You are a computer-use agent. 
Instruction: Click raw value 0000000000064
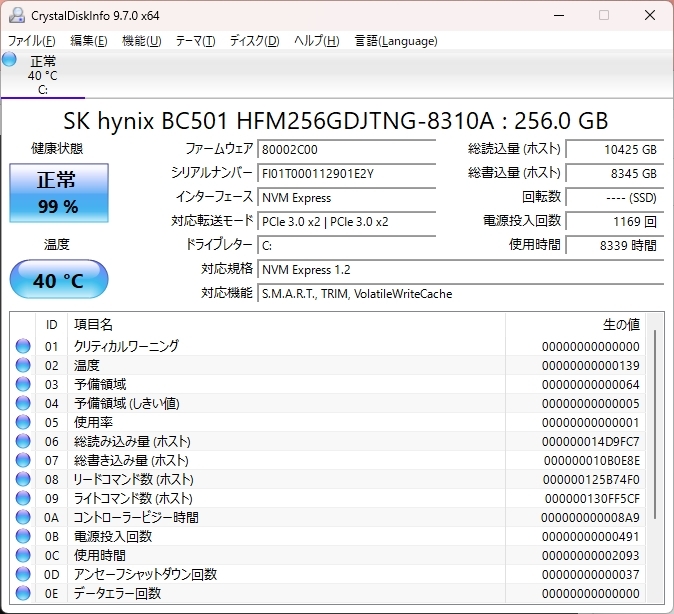[590, 384]
